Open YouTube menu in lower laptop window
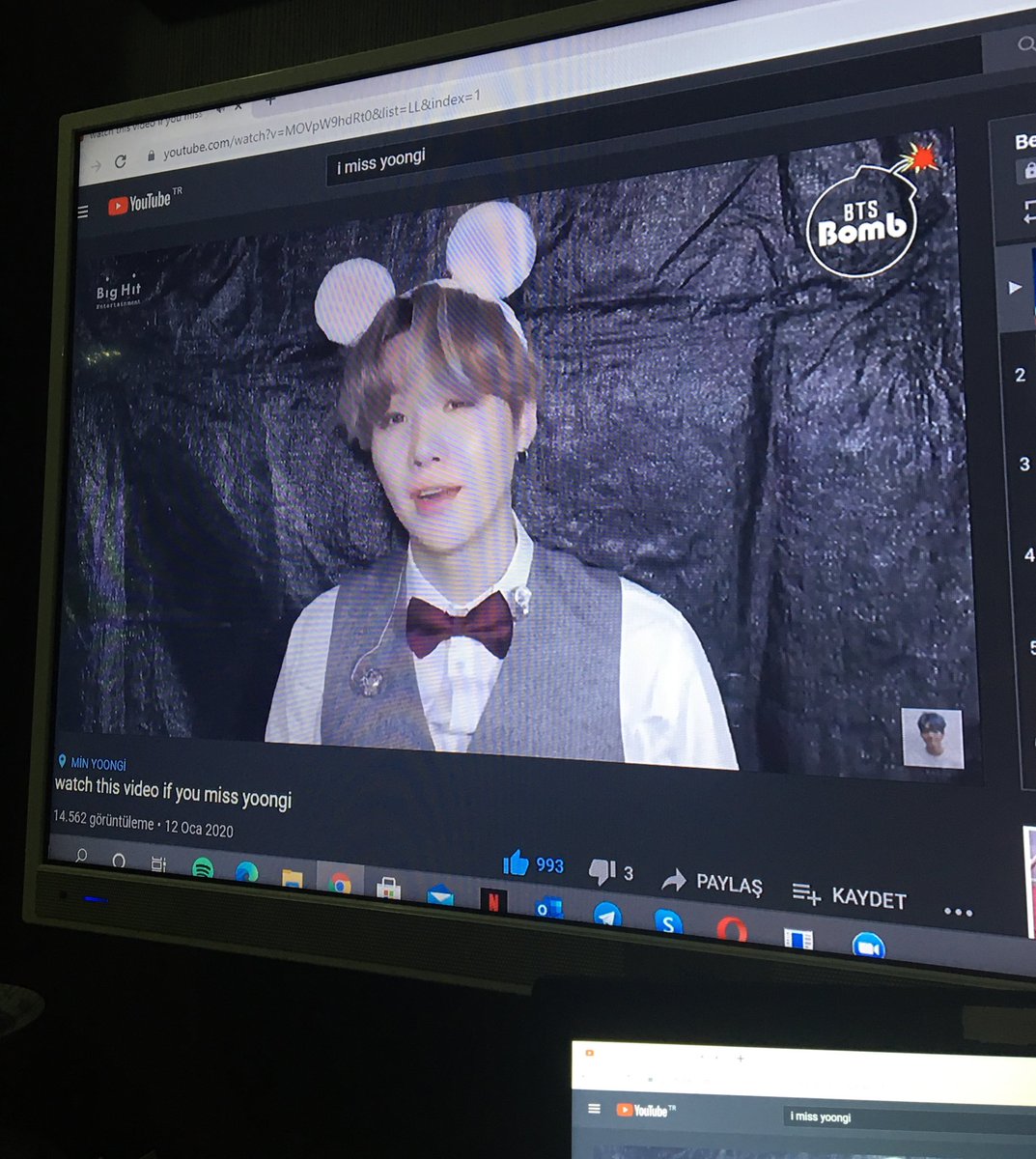 pos(594,1108)
